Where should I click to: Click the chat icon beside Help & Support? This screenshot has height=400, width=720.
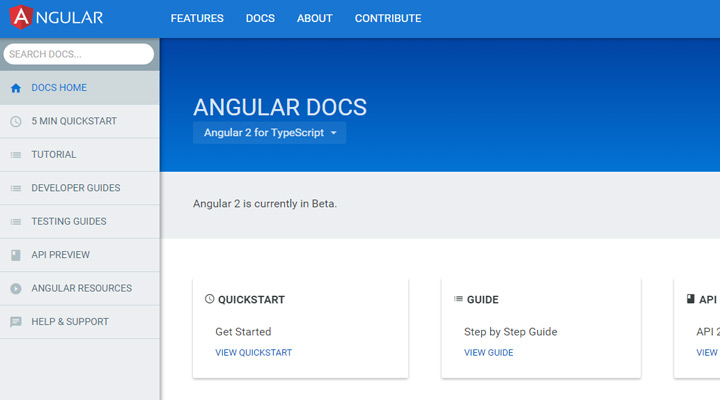pyautogui.click(x=16, y=322)
